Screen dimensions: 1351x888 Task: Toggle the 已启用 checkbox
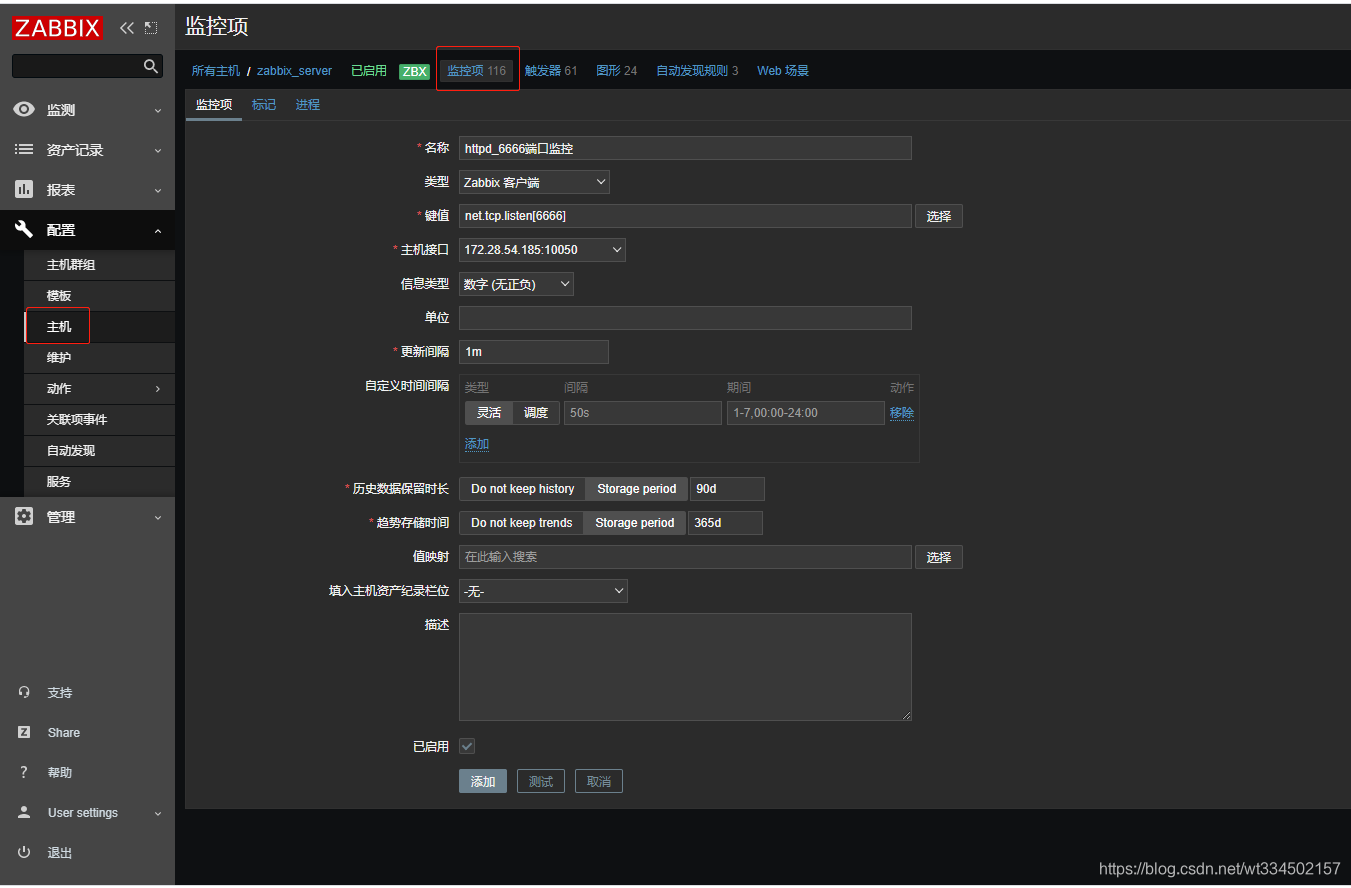467,746
